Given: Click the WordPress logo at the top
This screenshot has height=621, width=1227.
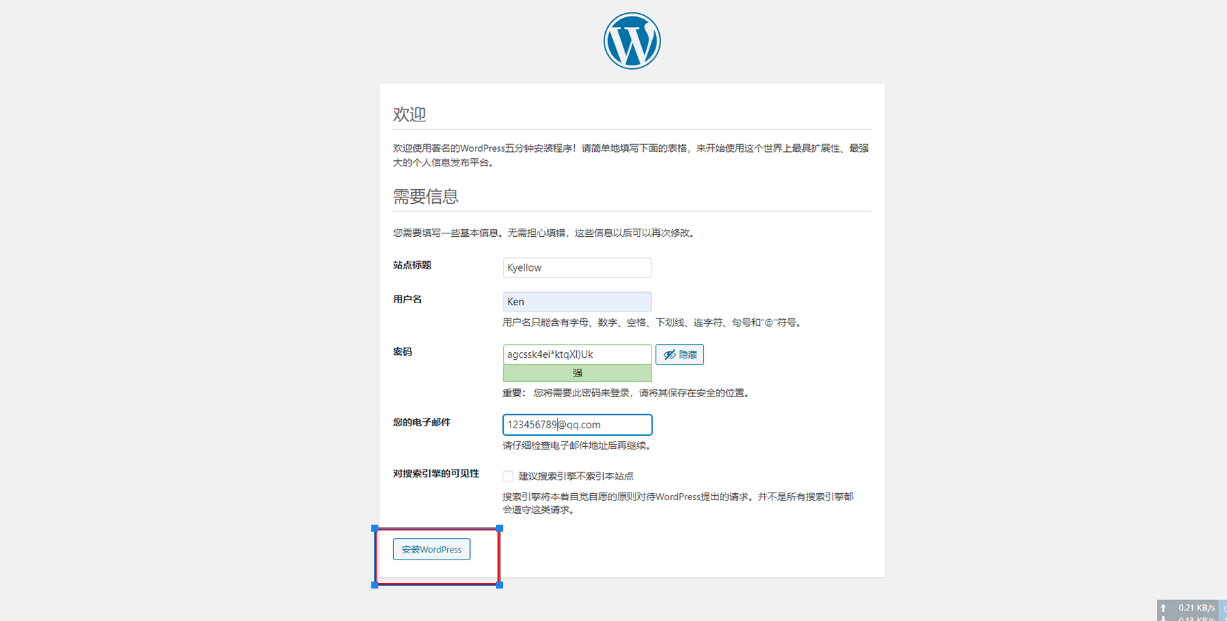Looking at the screenshot, I should pos(631,39).
